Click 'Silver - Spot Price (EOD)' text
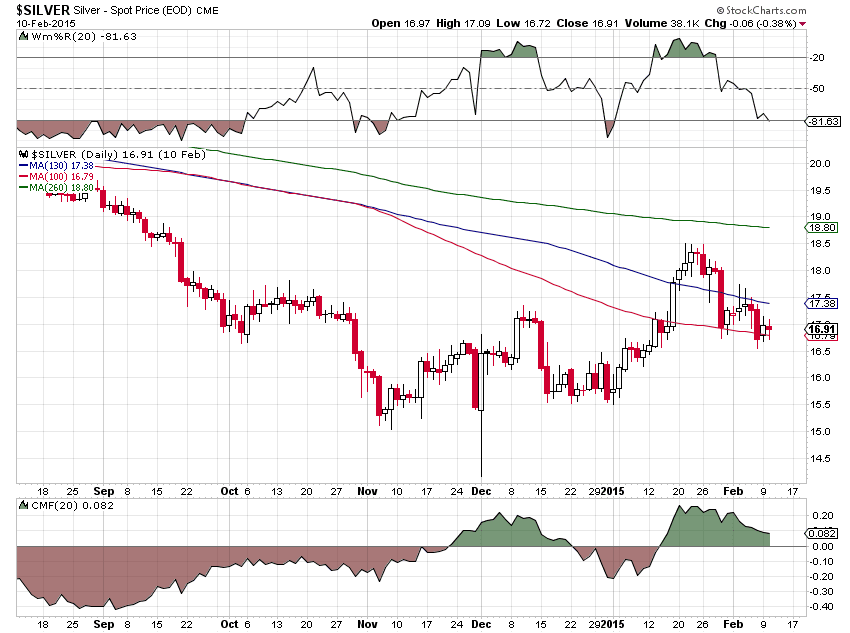The width and height of the screenshot is (850, 633). click(132, 10)
